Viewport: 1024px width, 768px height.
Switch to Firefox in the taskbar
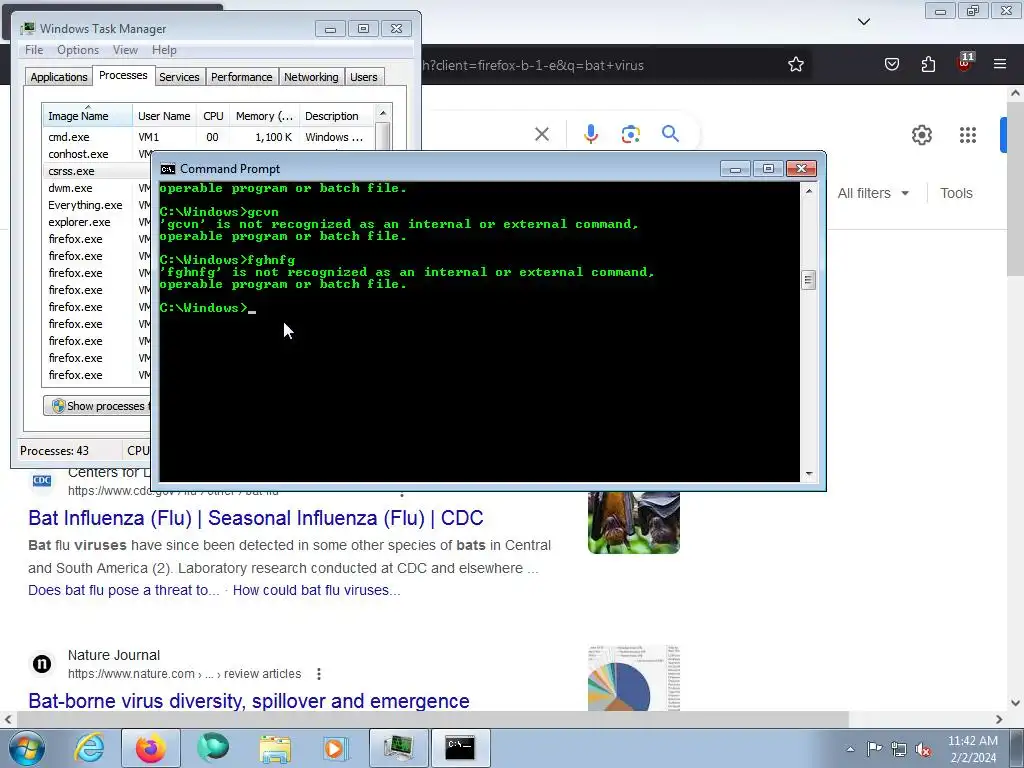[x=150, y=748]
